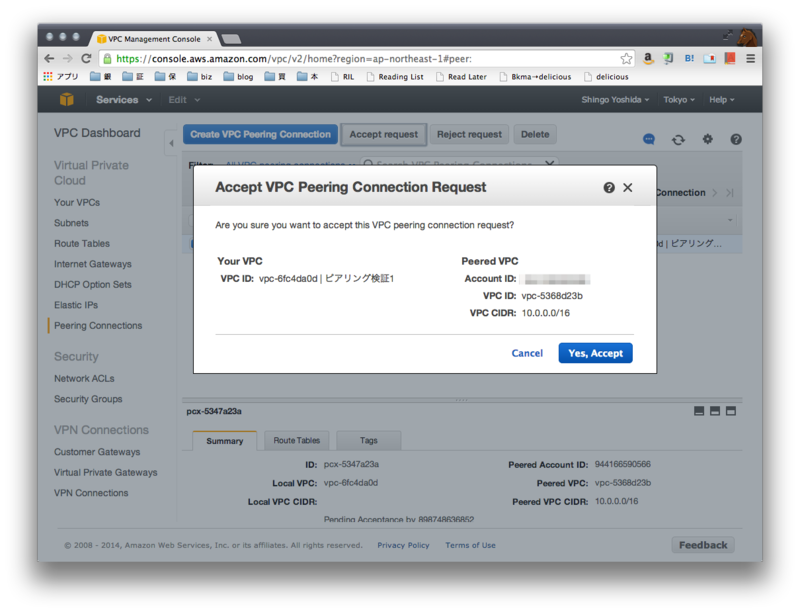Open the settings gear icon
The image size is (800, 614).
[707, 139]
